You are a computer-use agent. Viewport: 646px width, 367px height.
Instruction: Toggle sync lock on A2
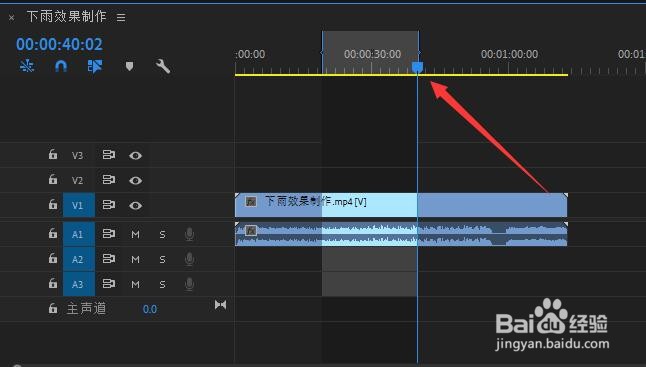pos(109,259)
